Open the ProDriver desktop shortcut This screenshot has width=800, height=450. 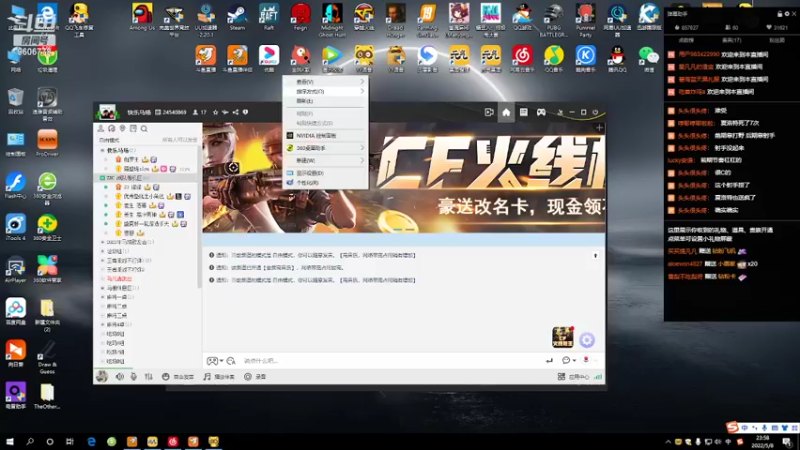pos(47,143)
